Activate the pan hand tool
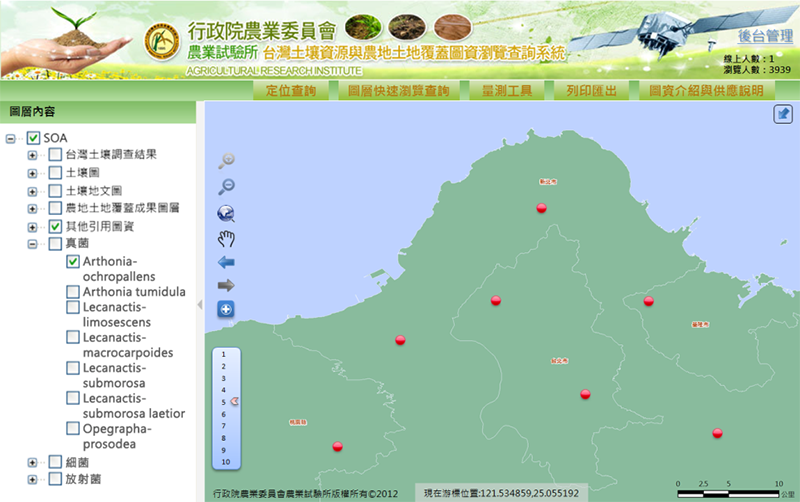800x502 pixels. point(226,239)
